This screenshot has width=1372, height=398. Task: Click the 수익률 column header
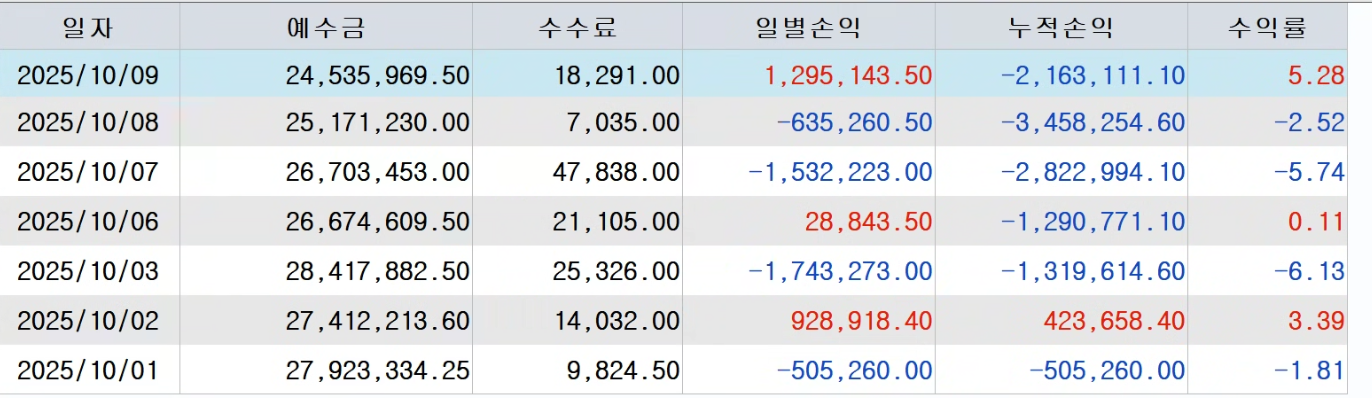pyautogui.click(x=1267, y=26)
